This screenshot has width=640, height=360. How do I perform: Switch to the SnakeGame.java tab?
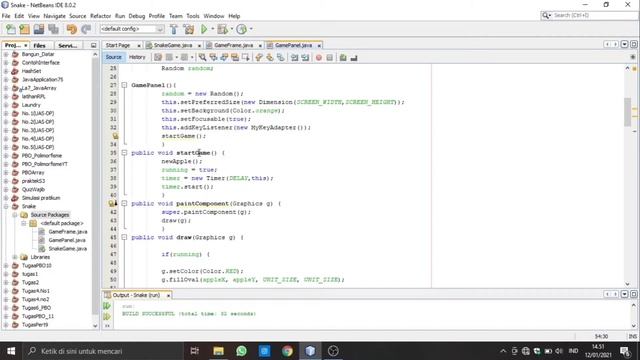pos(173,45)
